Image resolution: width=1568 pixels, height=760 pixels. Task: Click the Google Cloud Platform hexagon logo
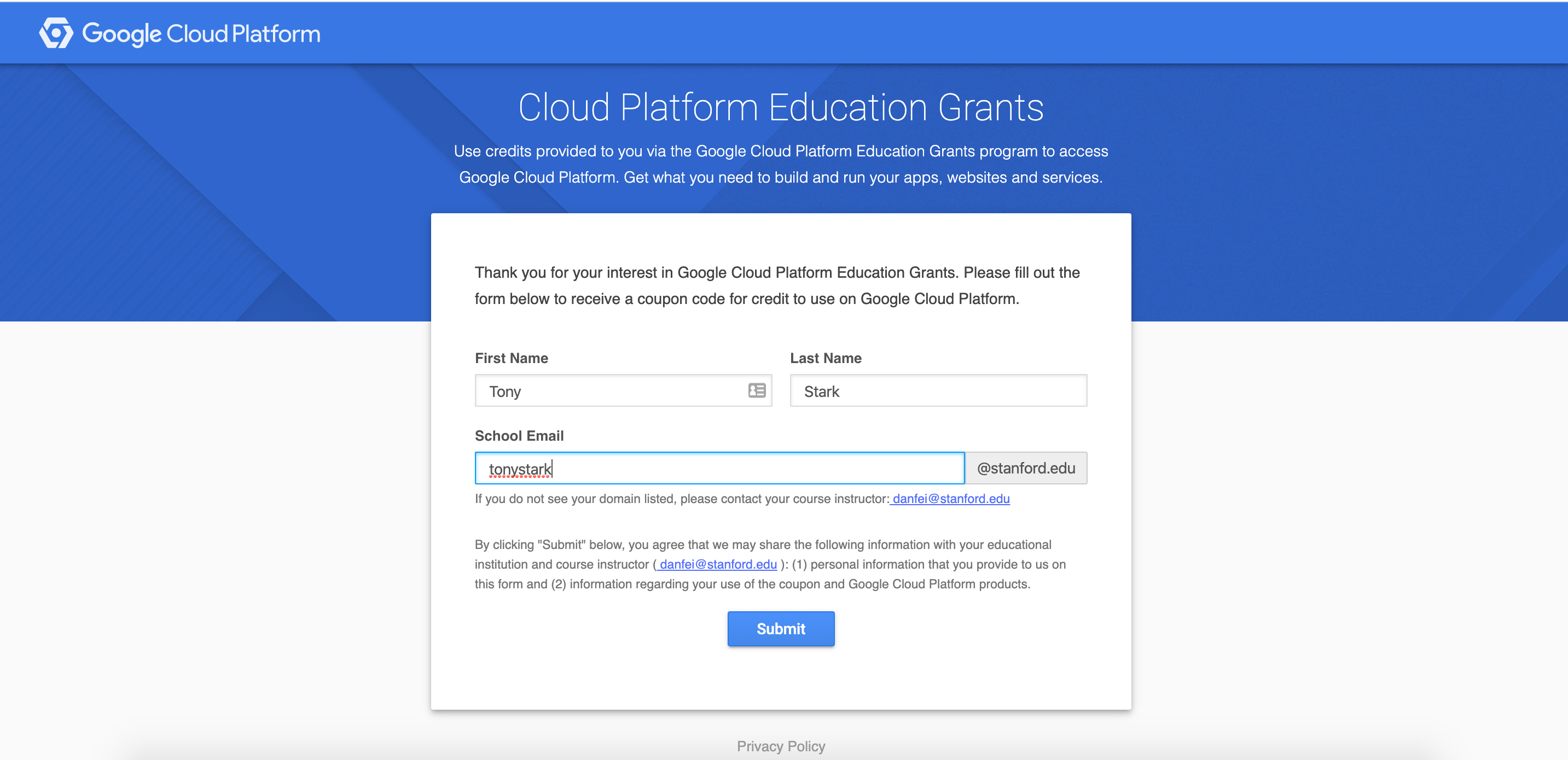(56, 33)
